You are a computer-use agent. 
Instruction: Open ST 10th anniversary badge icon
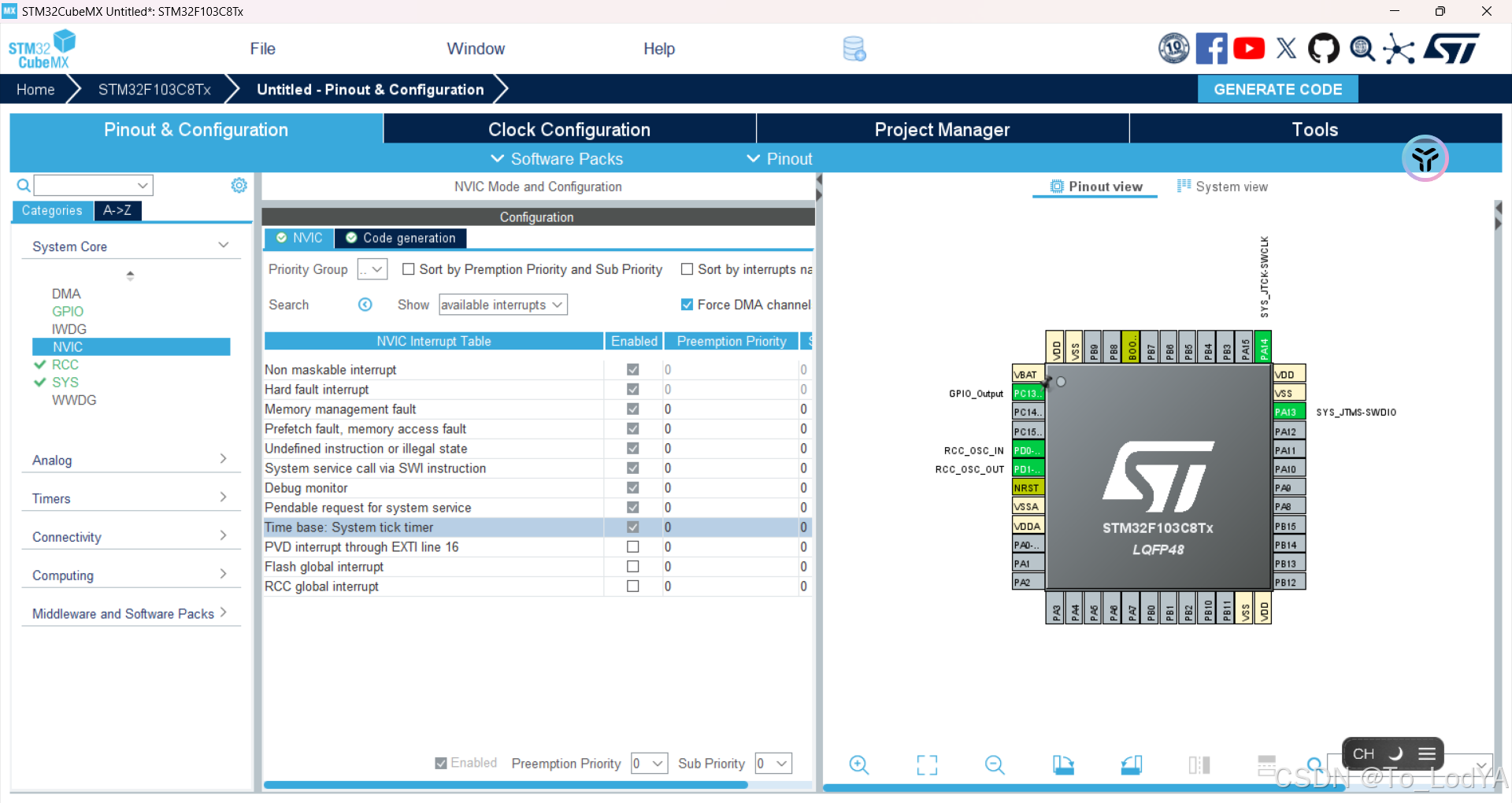click(x=1173, y=49)
